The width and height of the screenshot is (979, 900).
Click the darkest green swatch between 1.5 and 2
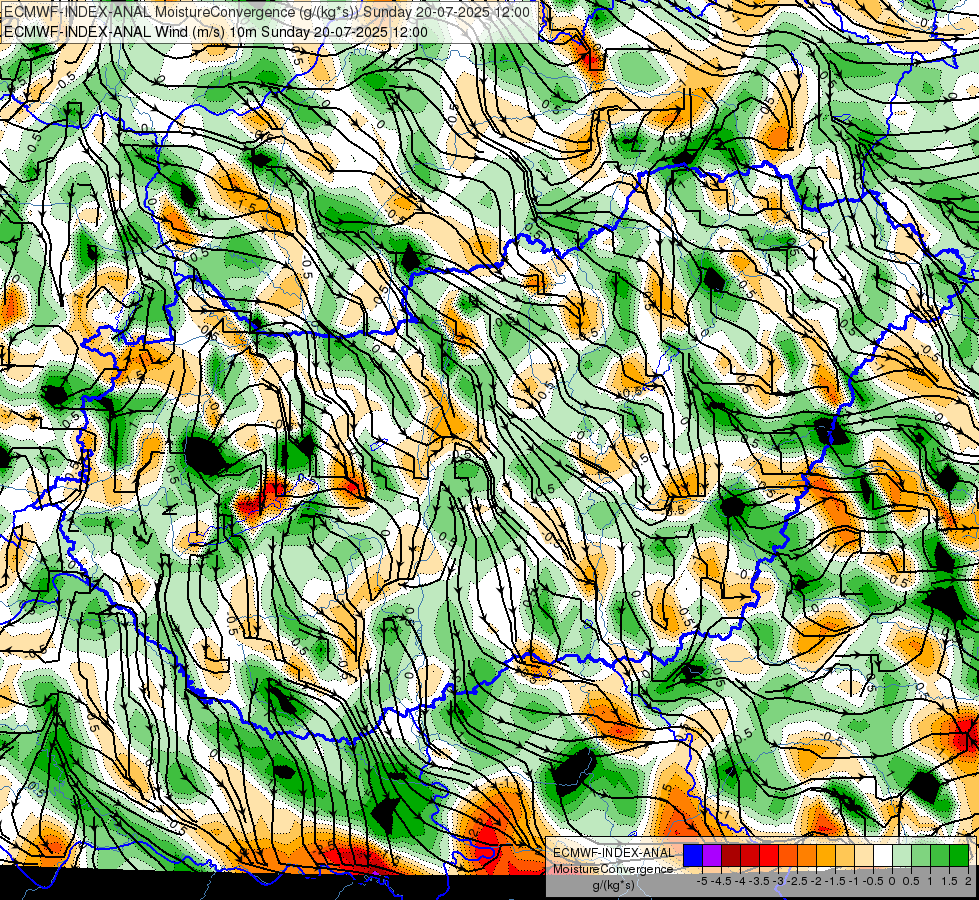pos(959,855)
